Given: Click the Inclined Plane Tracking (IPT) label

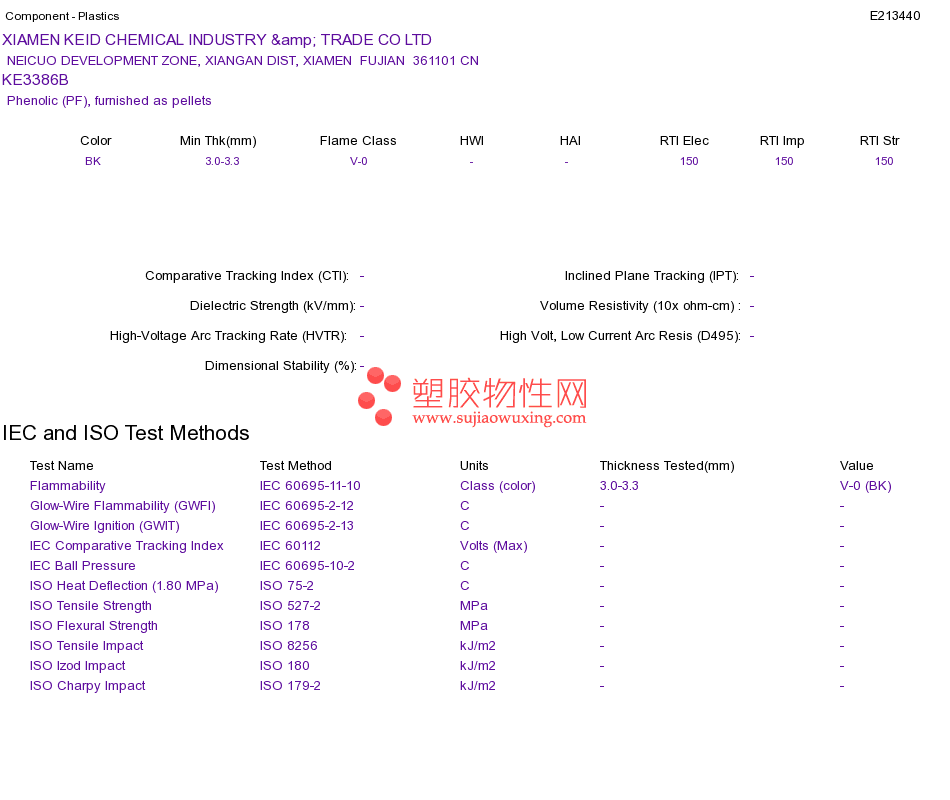Looking at the screenshot, I should [x=652, y=276].
